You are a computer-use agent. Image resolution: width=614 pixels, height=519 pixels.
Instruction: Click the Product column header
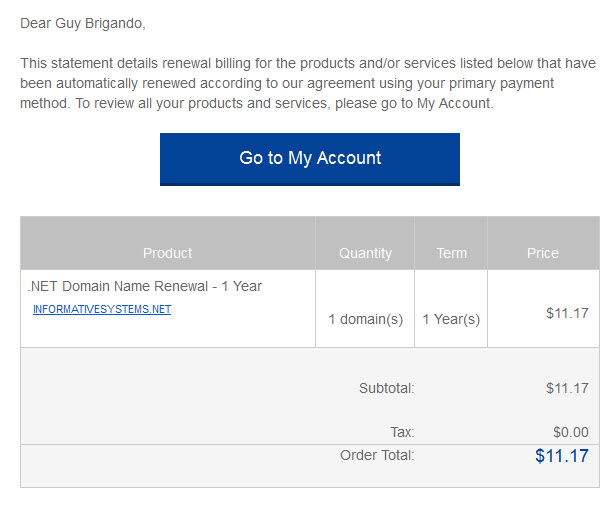pyautogui.click(x=168, y=253)
